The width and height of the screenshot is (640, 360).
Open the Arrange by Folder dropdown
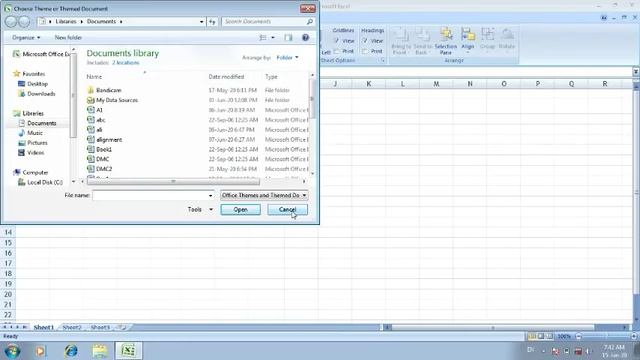pyautogui.click(x=287, y=58)
